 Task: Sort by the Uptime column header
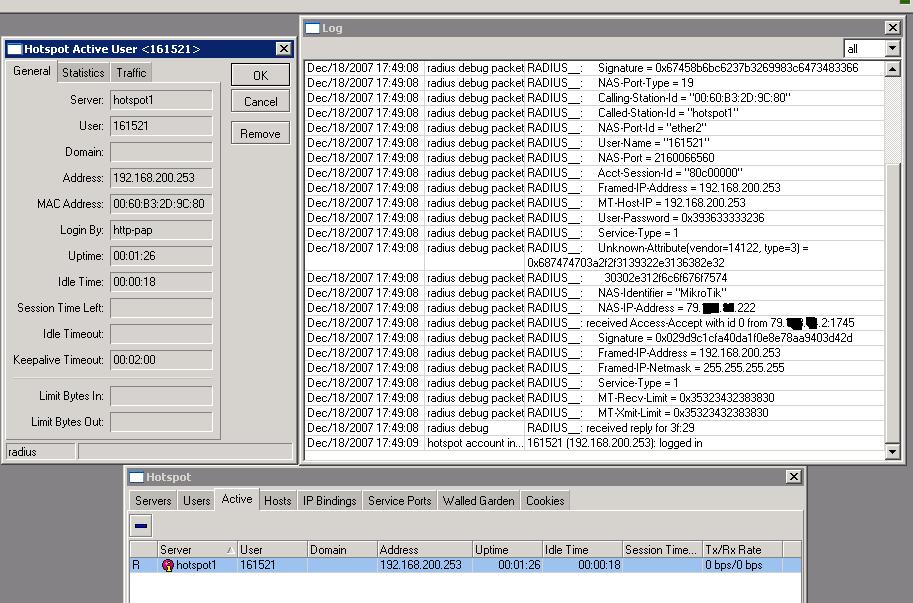(507, 549)
